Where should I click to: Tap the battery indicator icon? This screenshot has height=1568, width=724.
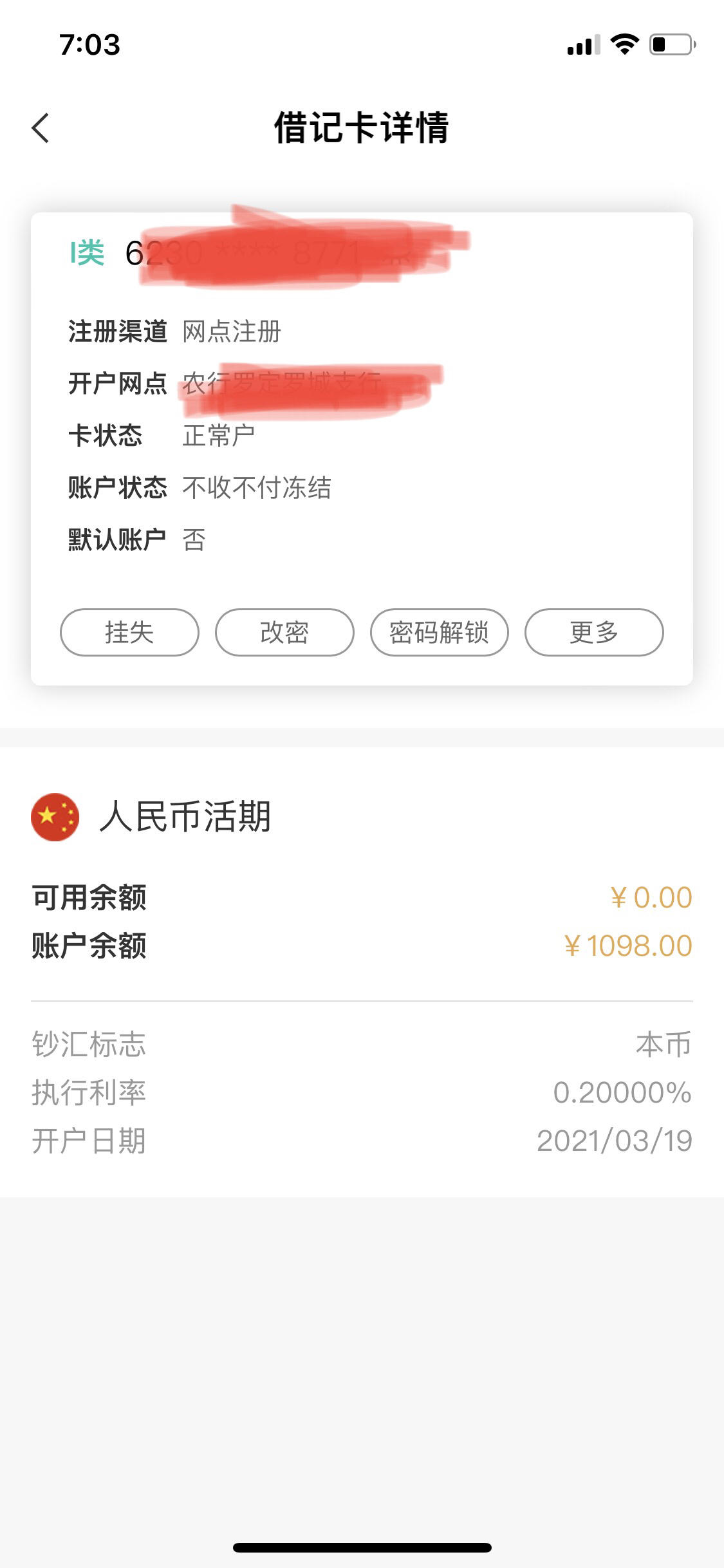coord(673,44)
